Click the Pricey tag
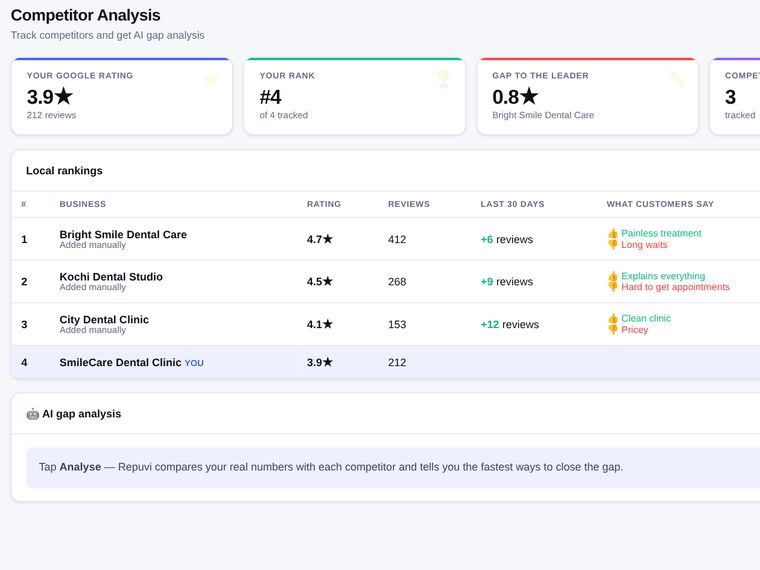Image resolution: width=760 pixels, height=570 pixels. point(634,330)
